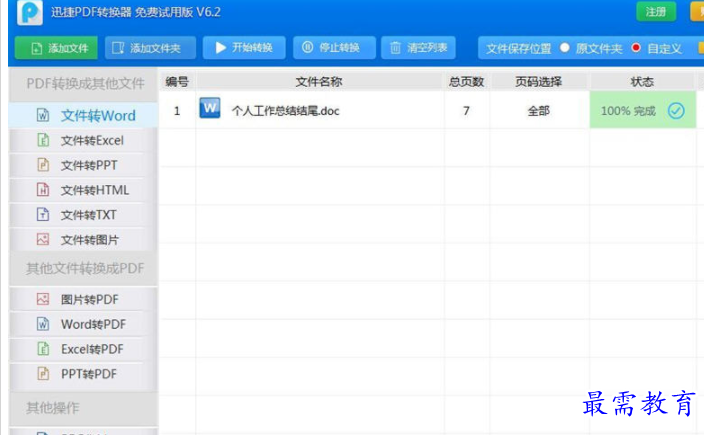
Task: Click the Word document icon in file row
Action: 210,108
